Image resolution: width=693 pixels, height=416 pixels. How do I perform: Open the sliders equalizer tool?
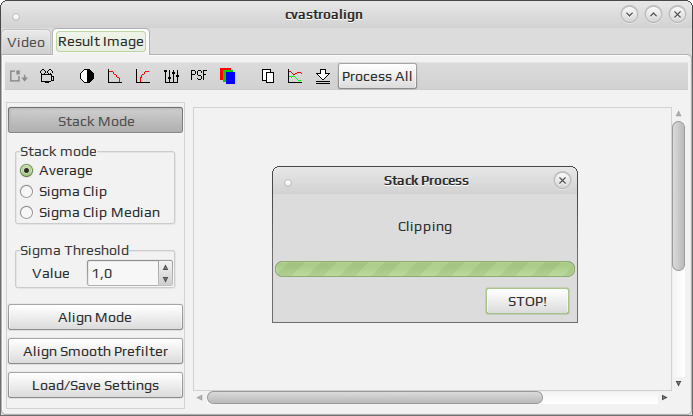171,76
